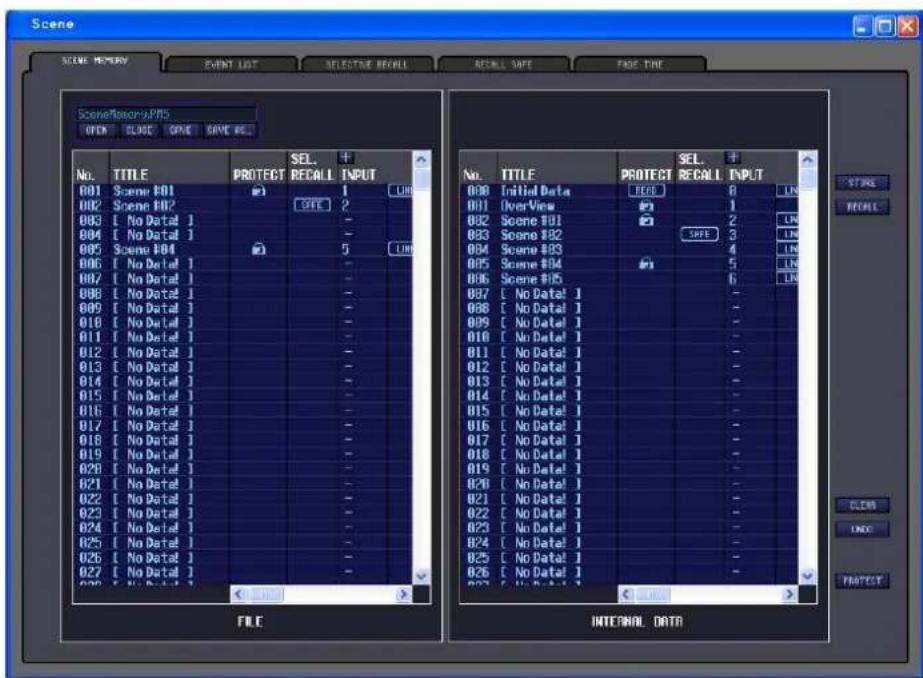923x678 pixels.
Task: Select internal row 001 OverView
Action: (629, 205)
